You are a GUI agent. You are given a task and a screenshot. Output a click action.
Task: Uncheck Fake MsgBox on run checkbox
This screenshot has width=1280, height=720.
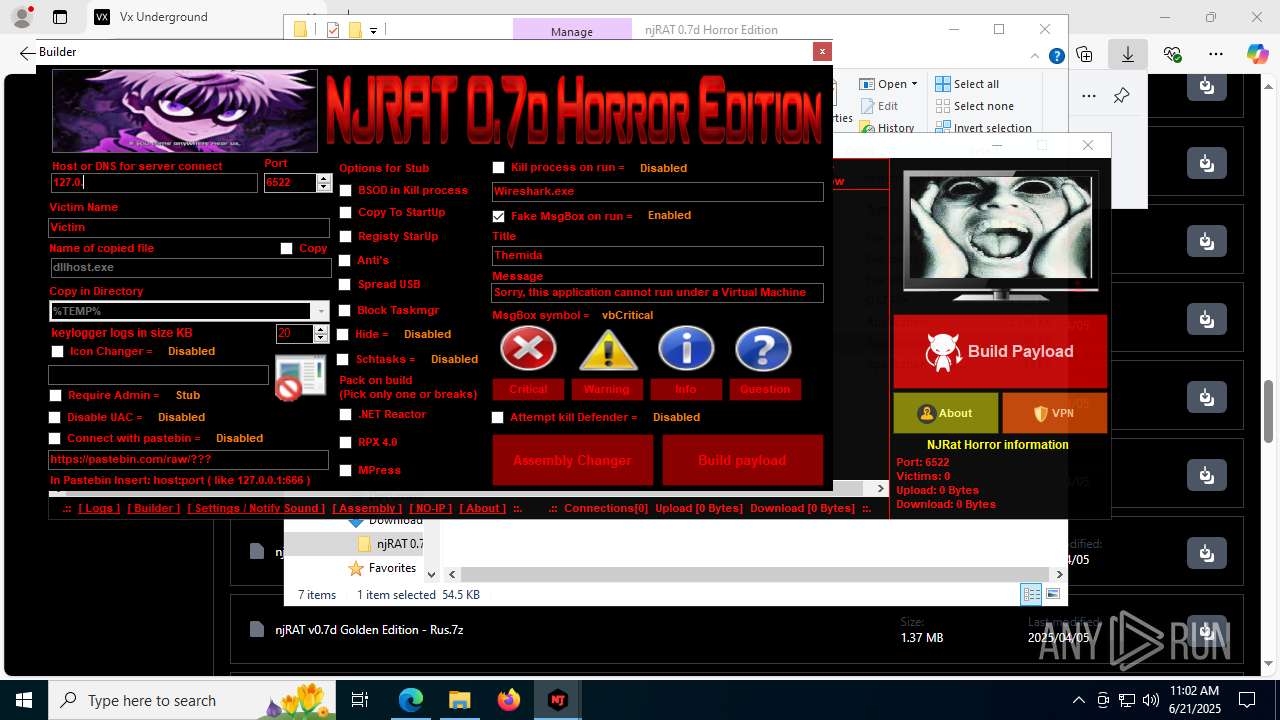pyautogui.click(x=499, y=216)
